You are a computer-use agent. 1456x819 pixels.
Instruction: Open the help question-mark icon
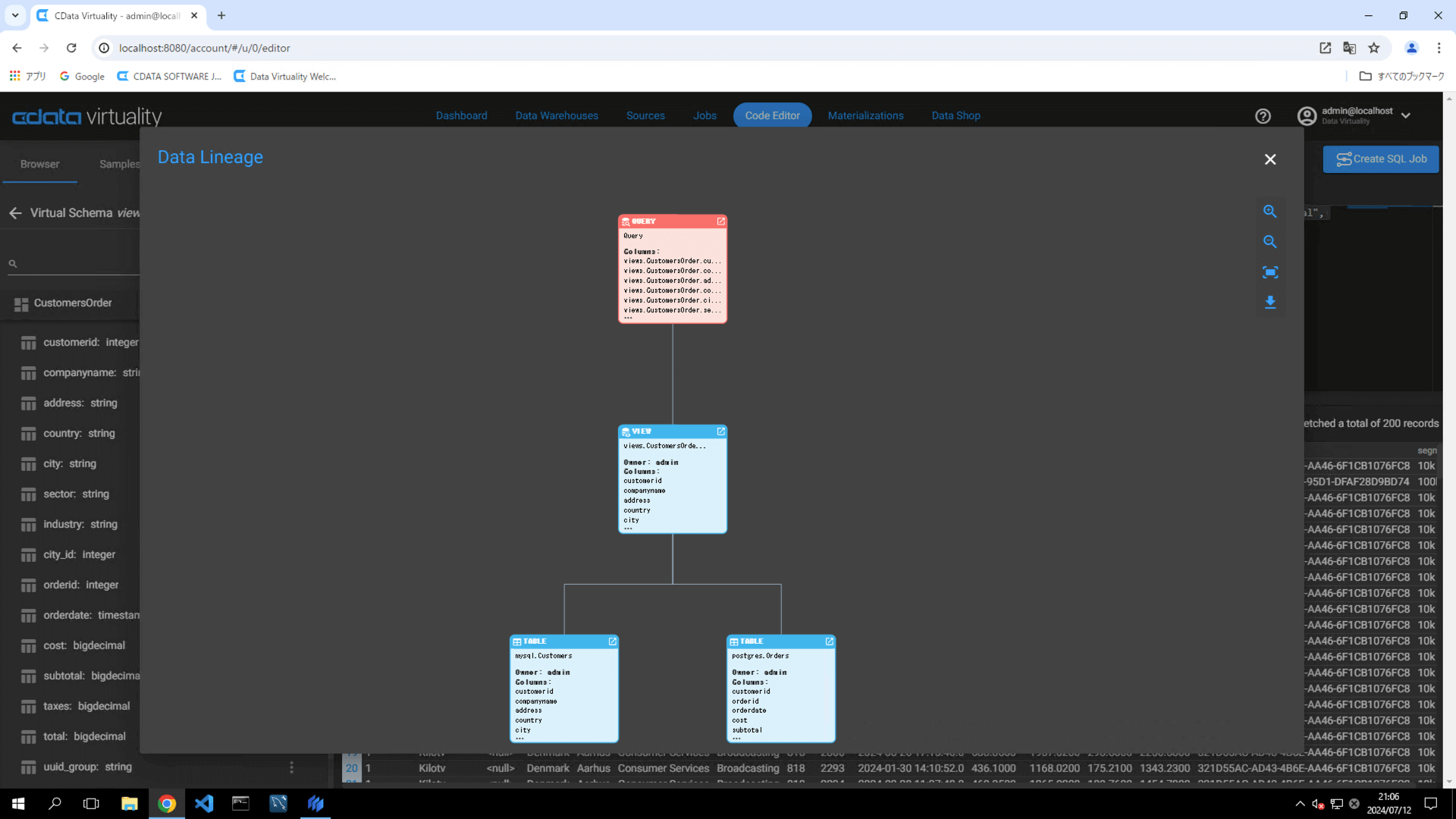click(1263, 116)
